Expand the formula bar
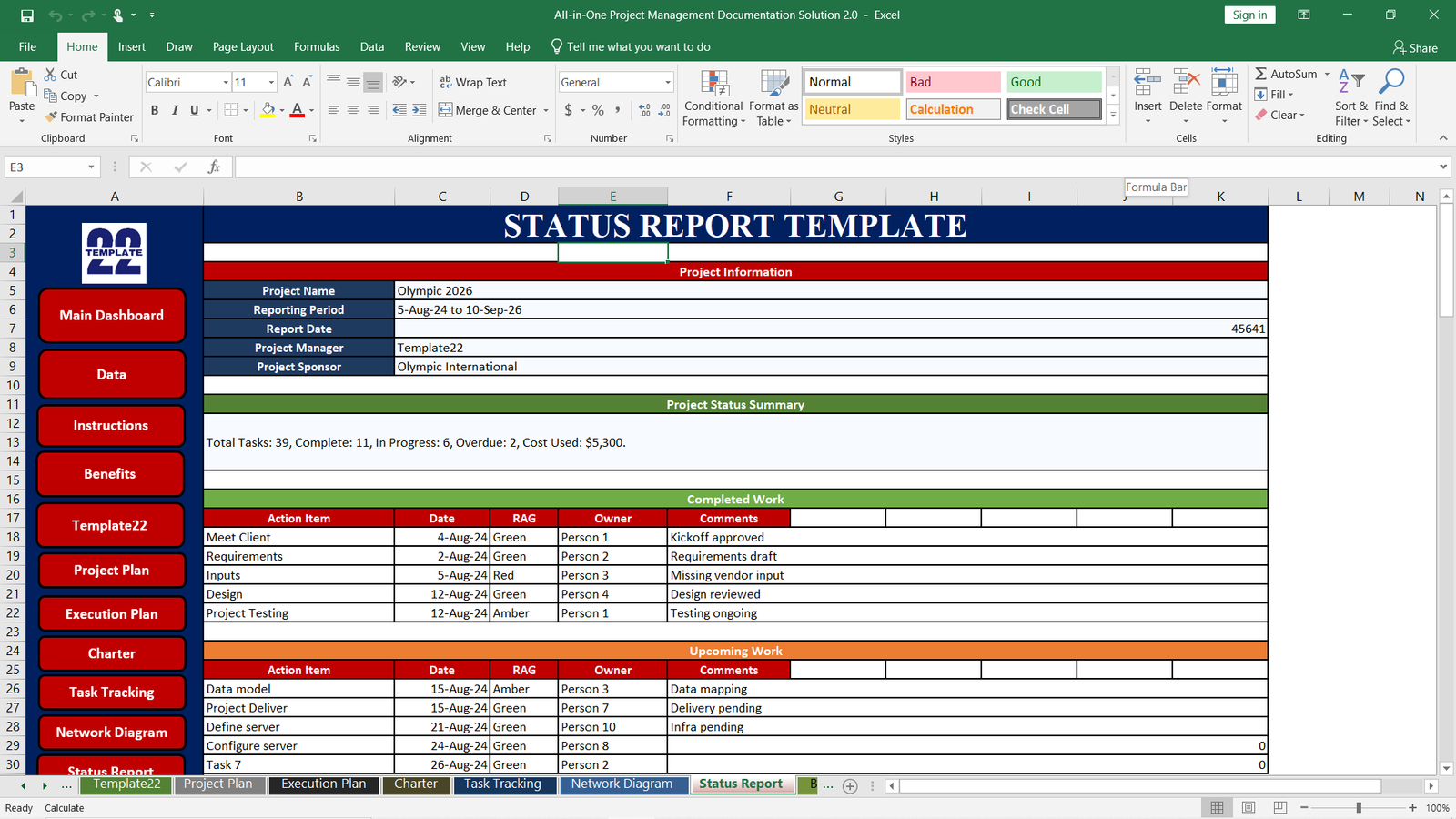The image size is (1456, 819). pyautogui.click(x=1443, y=167)
